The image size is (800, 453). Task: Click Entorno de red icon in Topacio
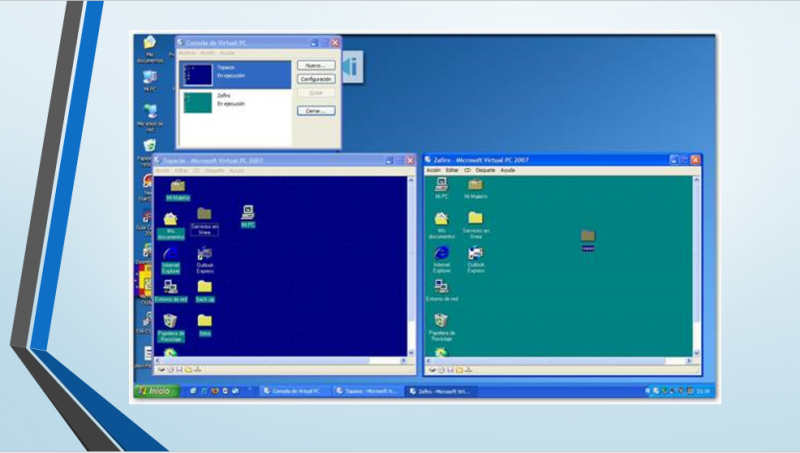(170, 291)
